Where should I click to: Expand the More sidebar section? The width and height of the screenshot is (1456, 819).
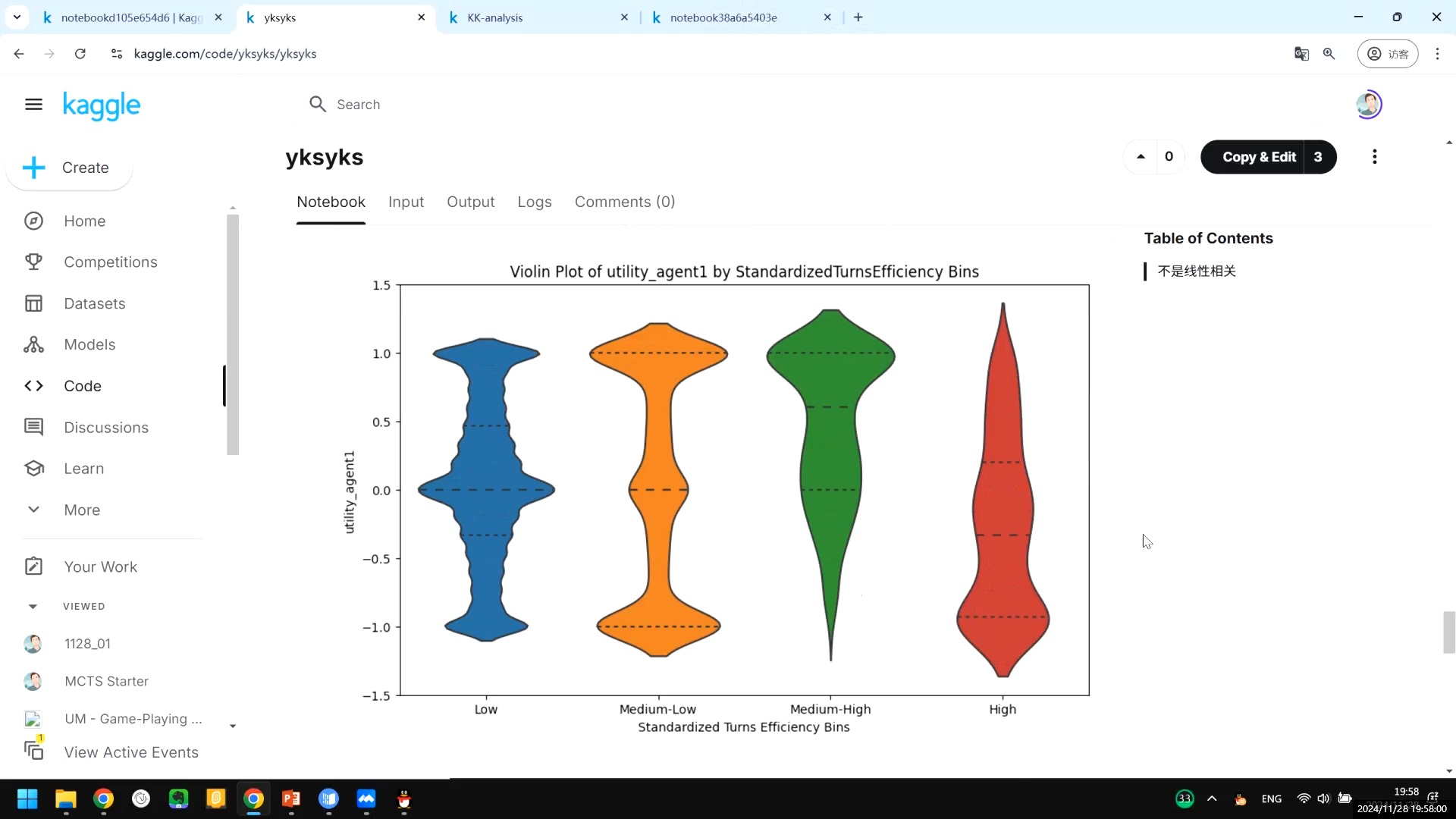81,510
